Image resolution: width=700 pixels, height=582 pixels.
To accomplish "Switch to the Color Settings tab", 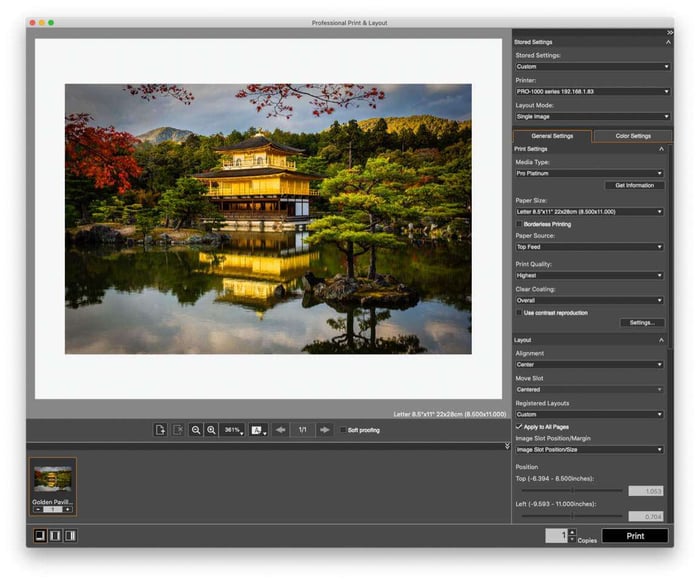I will [x=632, y=136].
